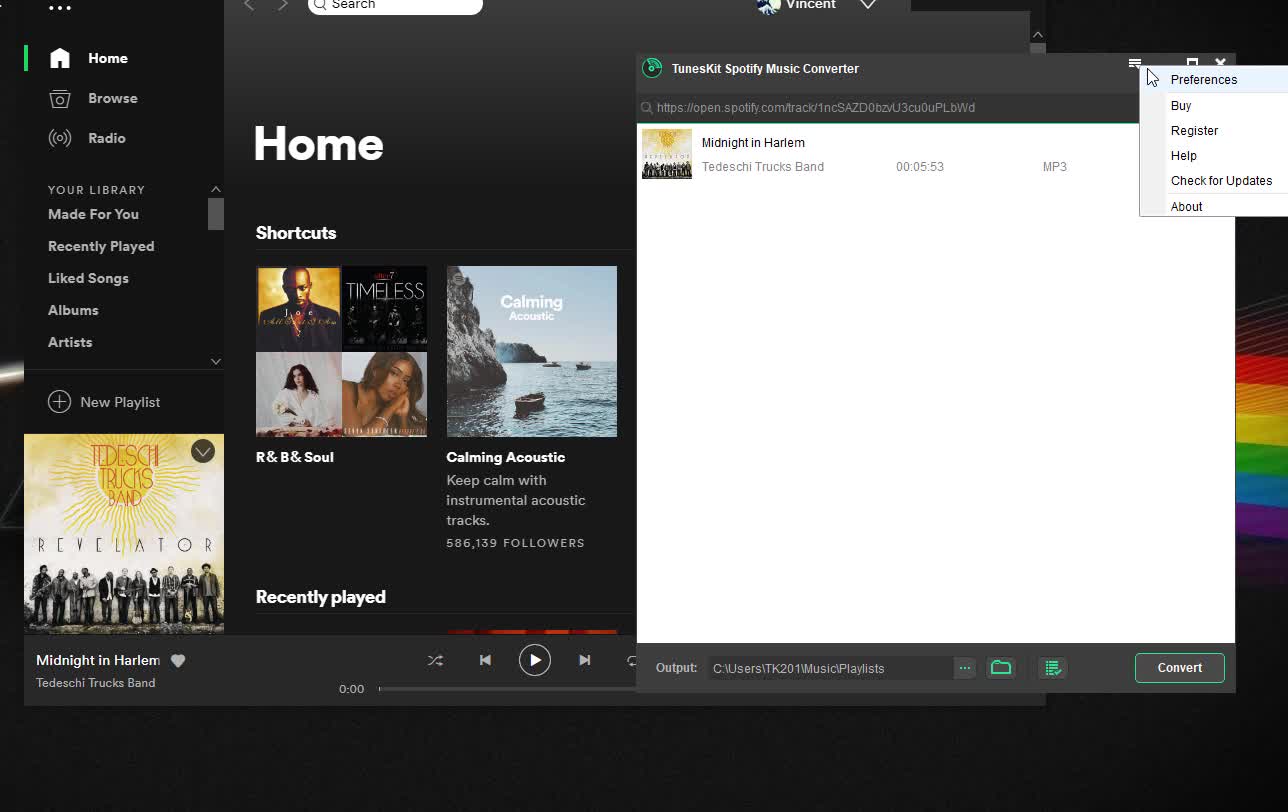Open the Vincent profile name
The image size is (1288, 812).
811,5
